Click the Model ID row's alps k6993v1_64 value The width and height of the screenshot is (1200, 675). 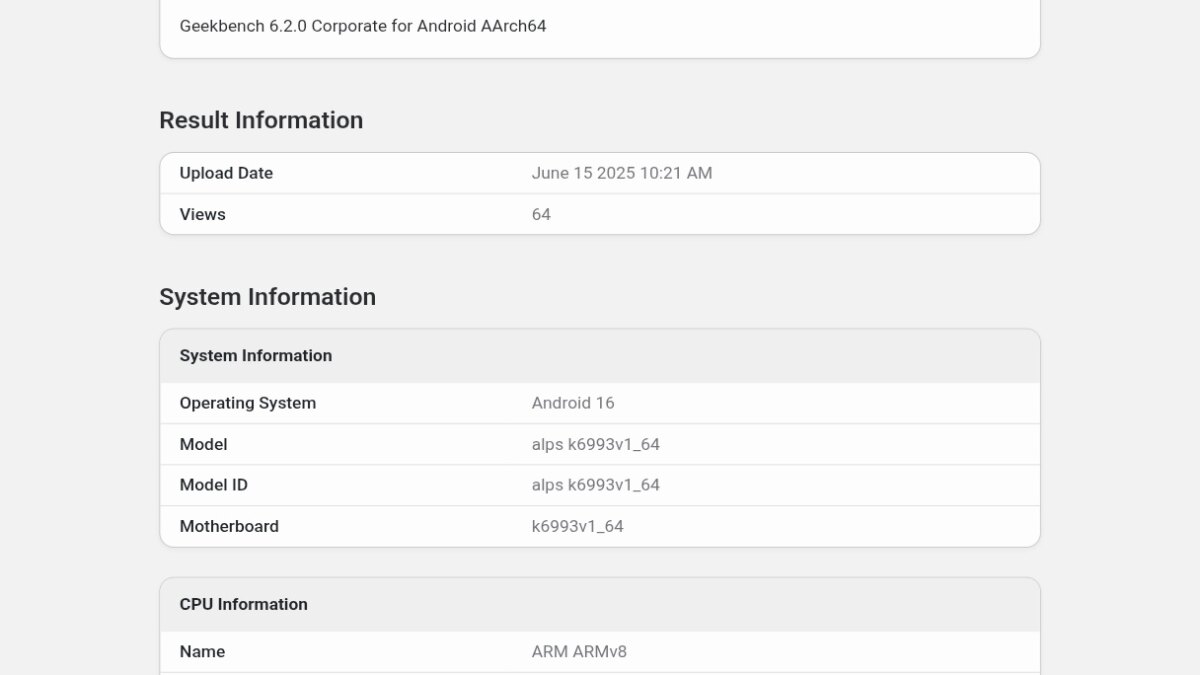(x=595, y=485)
